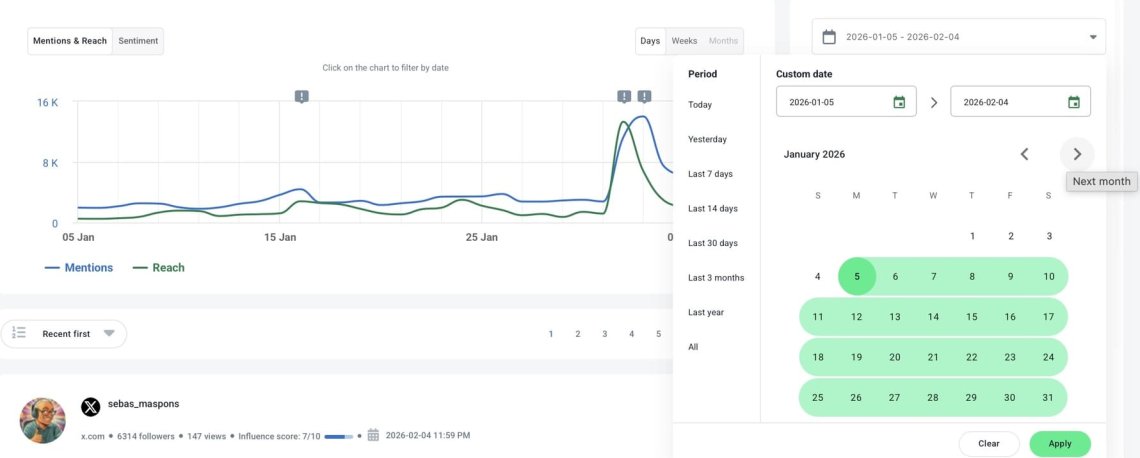Open the start date calendar icon
Screen dimensions: 1140x458
(x=899, y=102)
